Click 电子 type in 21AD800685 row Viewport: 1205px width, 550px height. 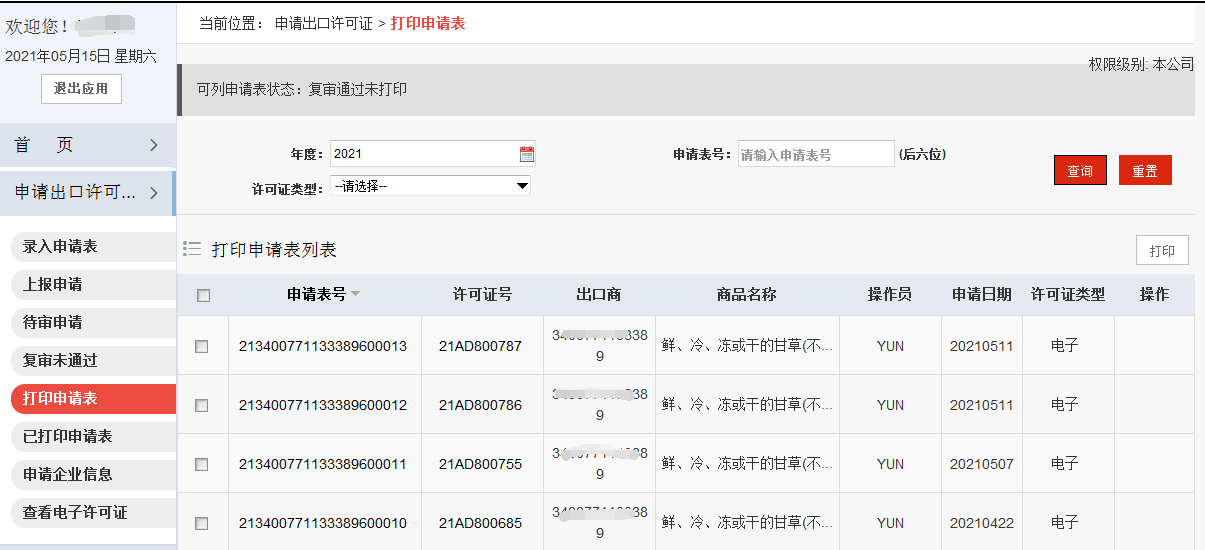pos(1065,523)
